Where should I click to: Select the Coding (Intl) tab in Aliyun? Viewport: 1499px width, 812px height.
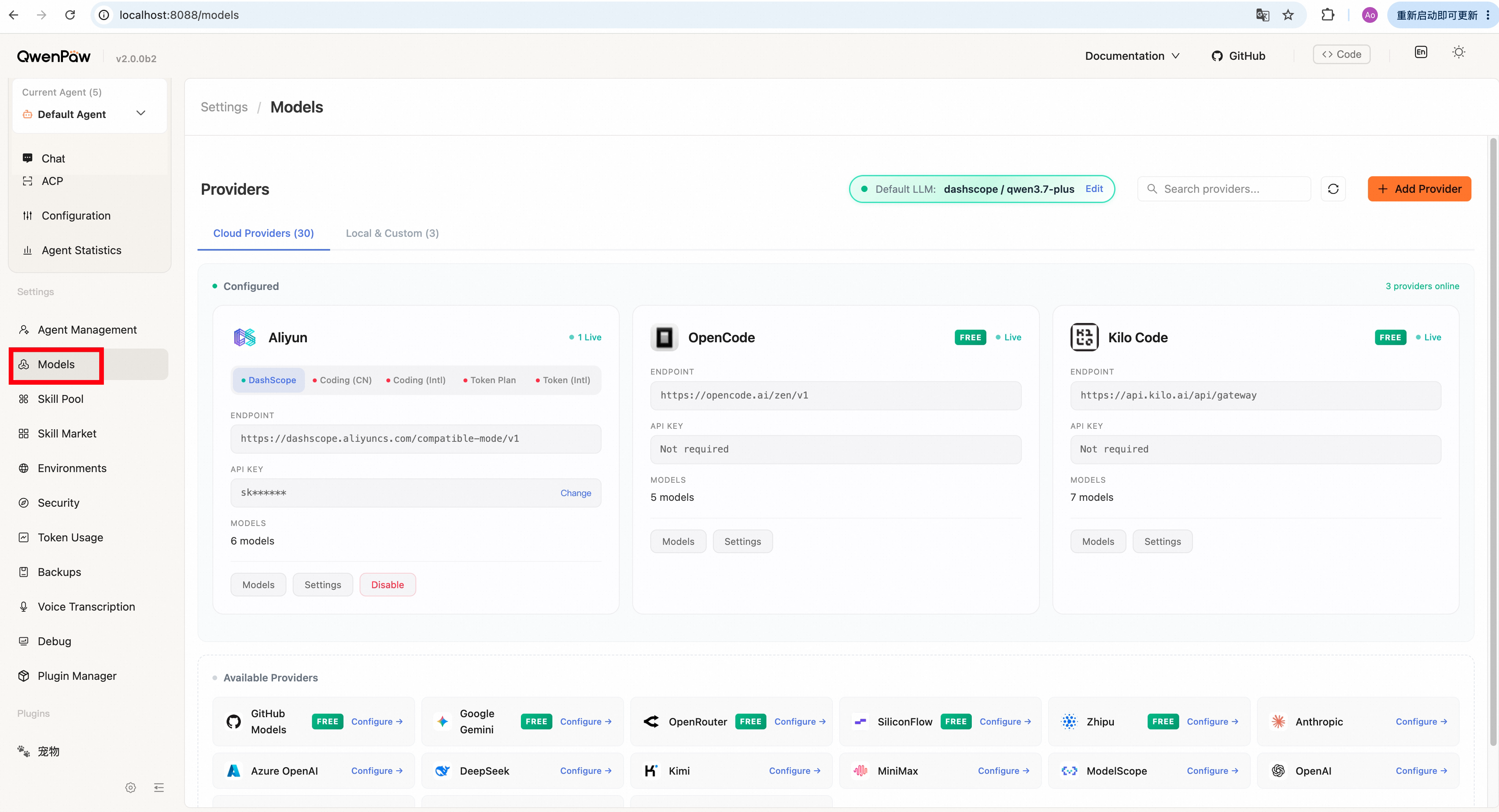pos(416,380)
